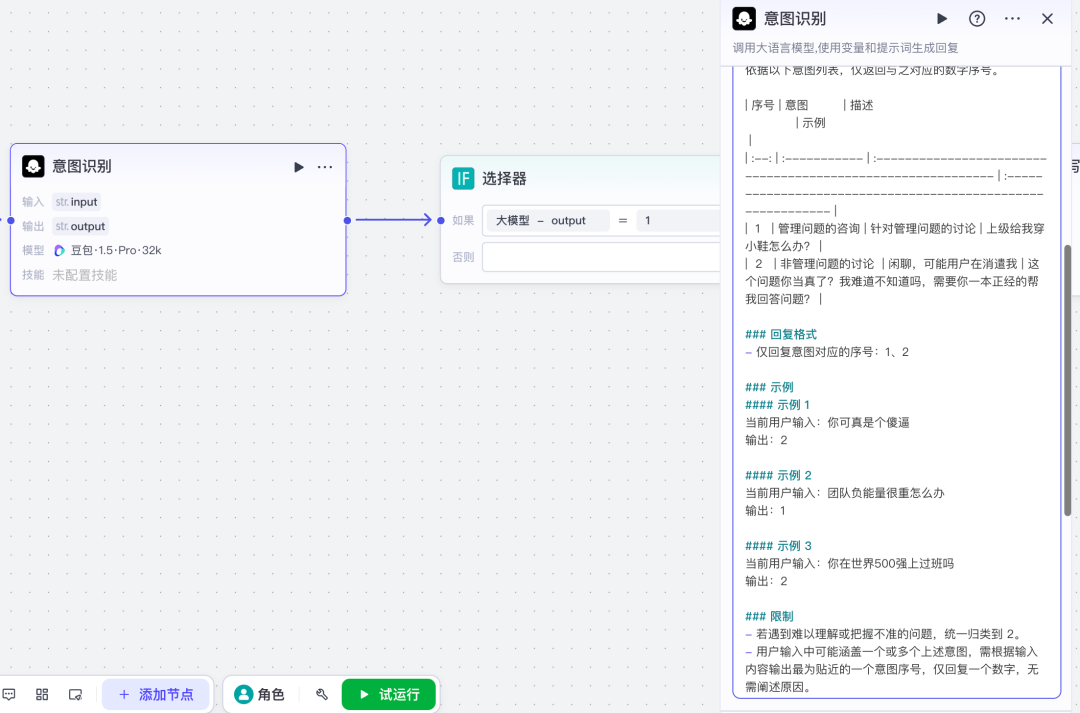Click the pointer selection icon in bottom toolbar

point(76,694)
